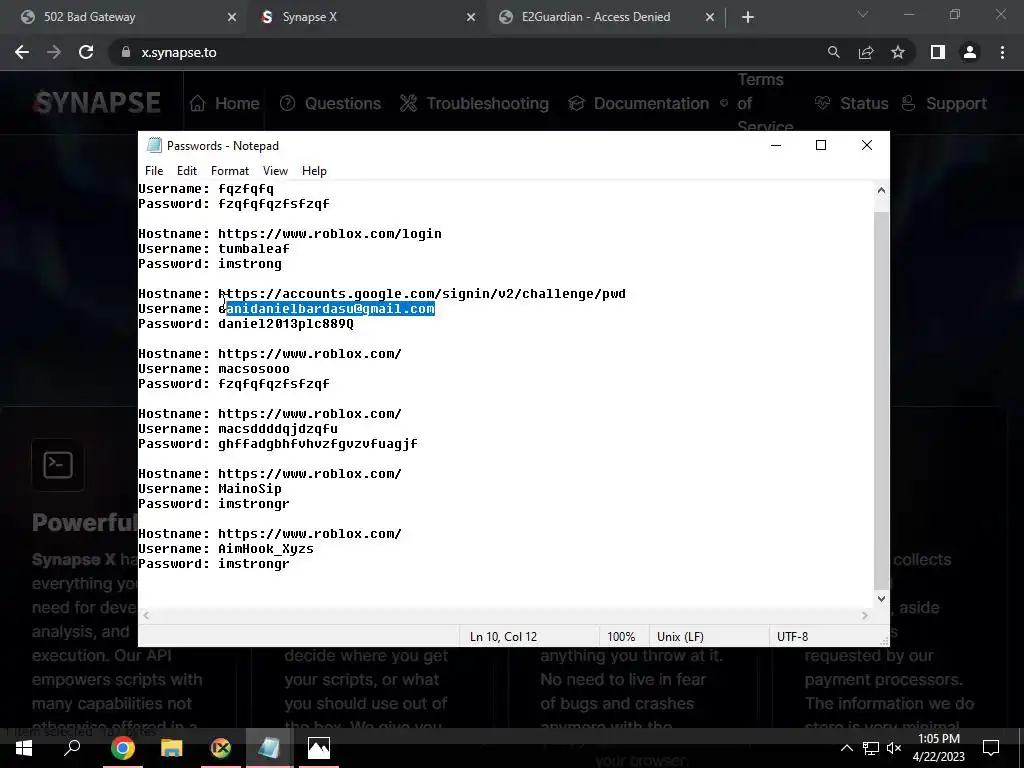Open the Notepad Format menu
This screenshot has height=768, width=1024.
click(230, 170)
